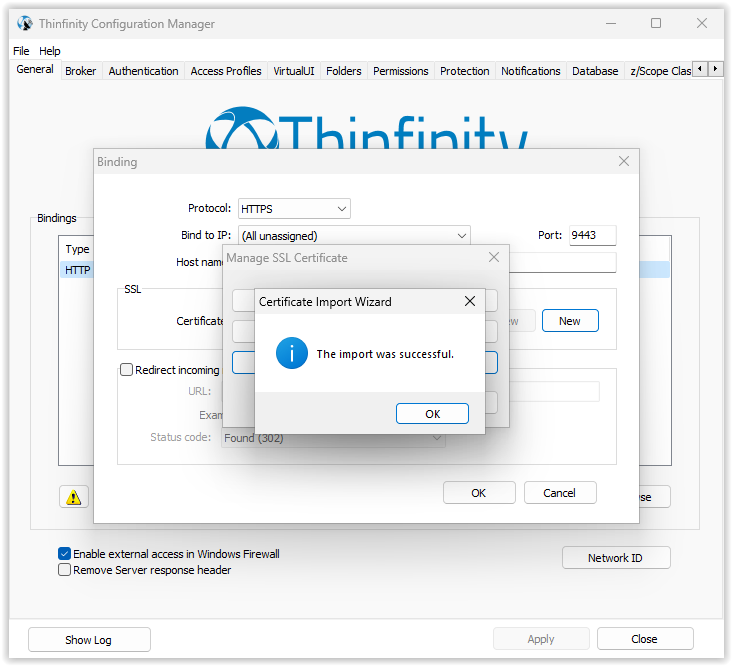Screen dimensions: 732x666
Task: Close the Binding dialog
Action: pyautogui.click(x=624, y=161)
